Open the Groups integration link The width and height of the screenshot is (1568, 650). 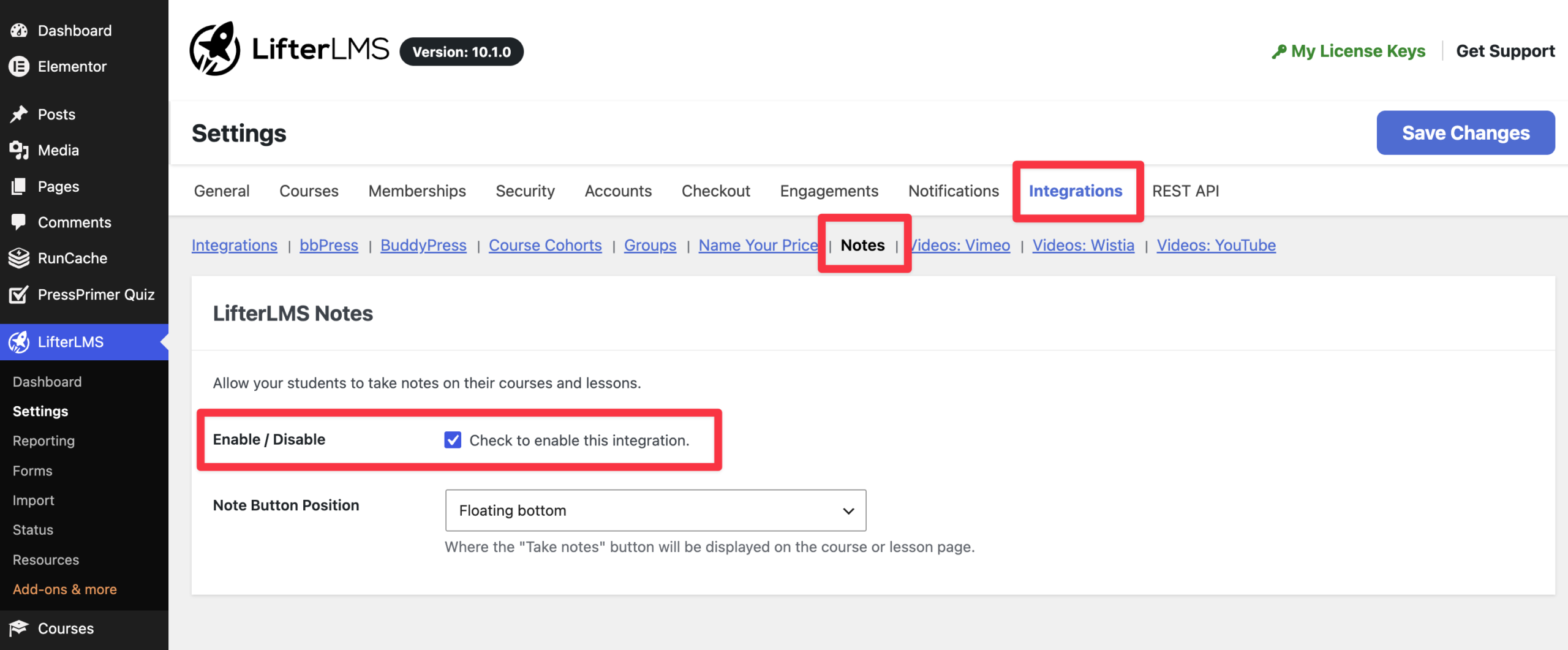(x=650, y=245)
